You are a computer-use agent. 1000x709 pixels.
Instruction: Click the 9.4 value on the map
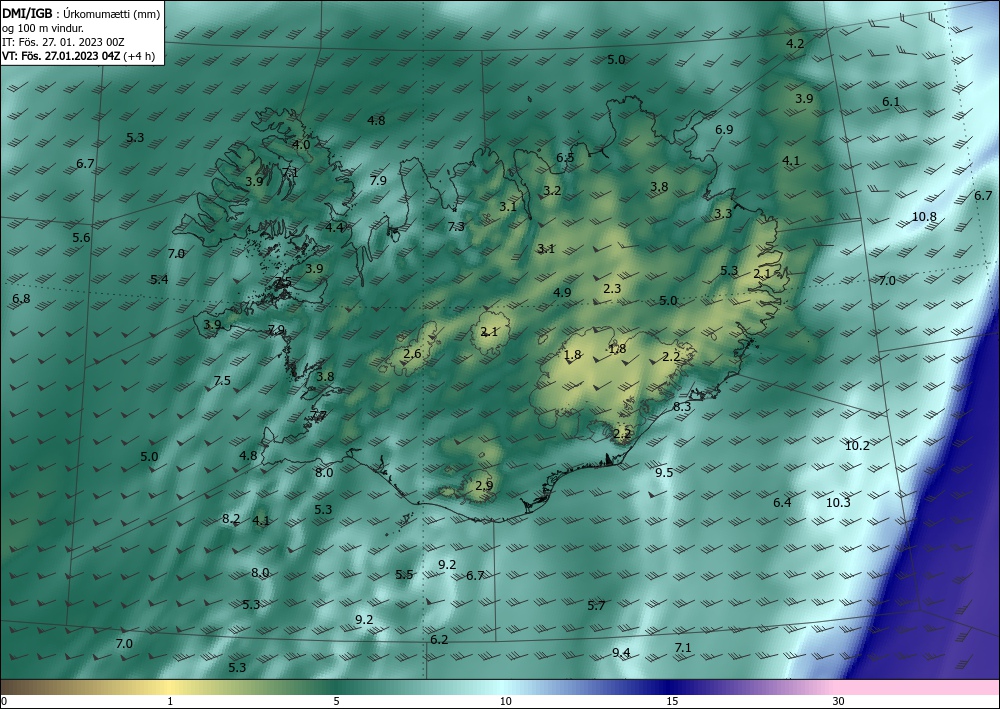coord(621,652)
